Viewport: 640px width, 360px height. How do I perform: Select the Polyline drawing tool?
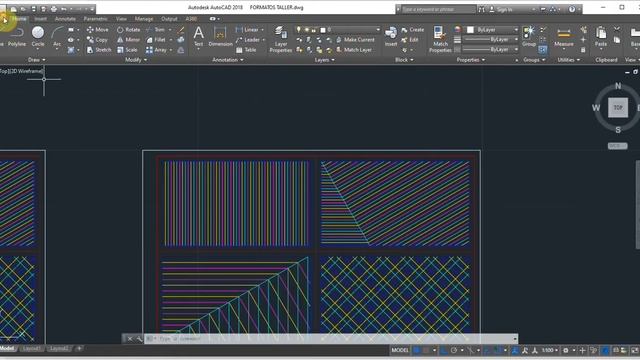(17, 36)
